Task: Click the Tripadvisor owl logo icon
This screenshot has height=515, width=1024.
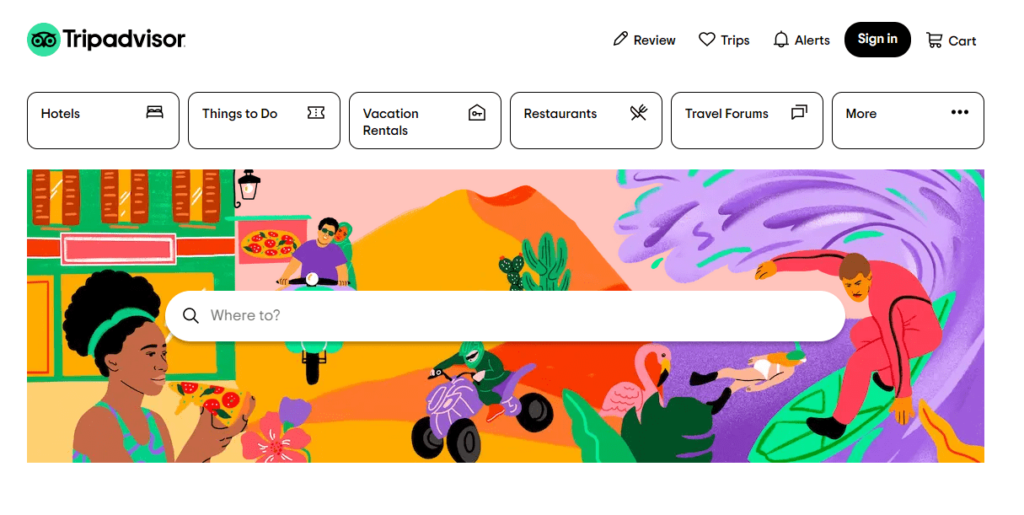Action: click(x=44, y=40)
